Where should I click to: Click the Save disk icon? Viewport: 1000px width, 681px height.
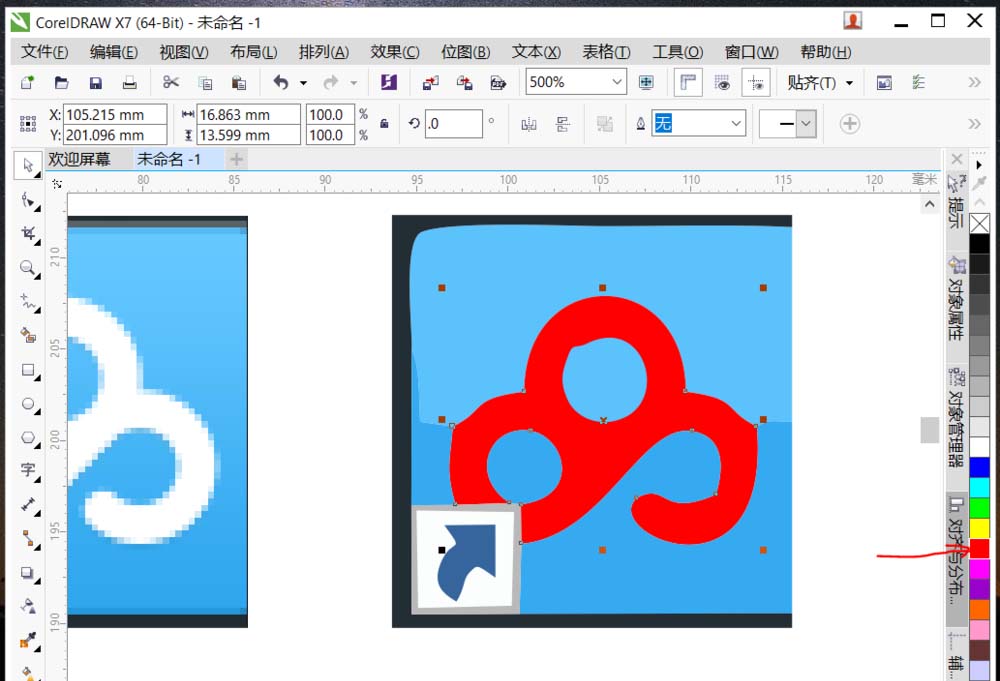click(x=96, y=83)
